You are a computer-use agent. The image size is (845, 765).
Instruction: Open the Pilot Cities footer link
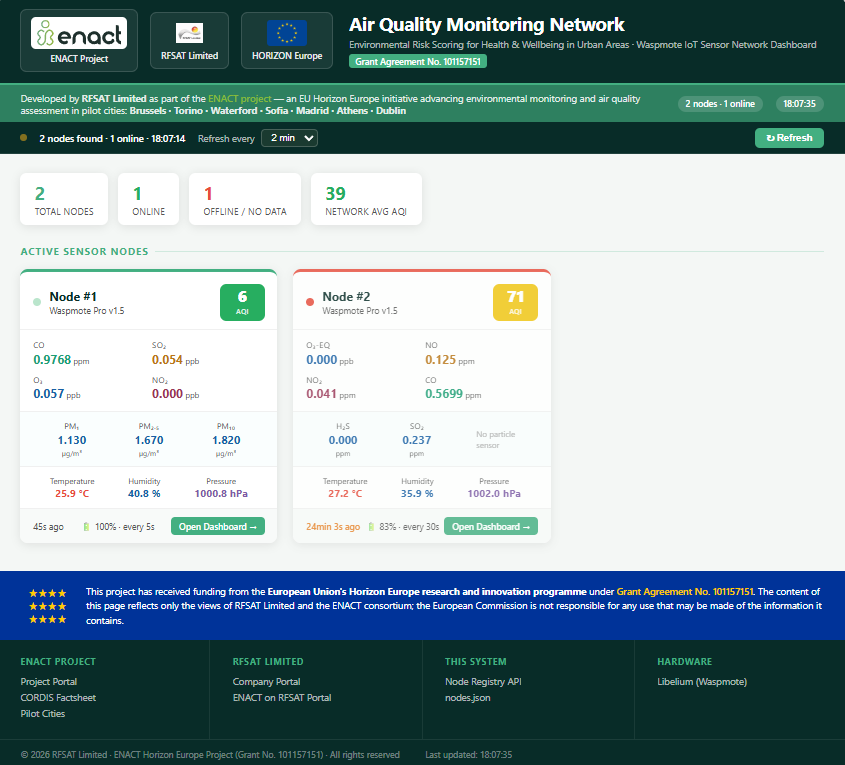click(x=43, y=713)
